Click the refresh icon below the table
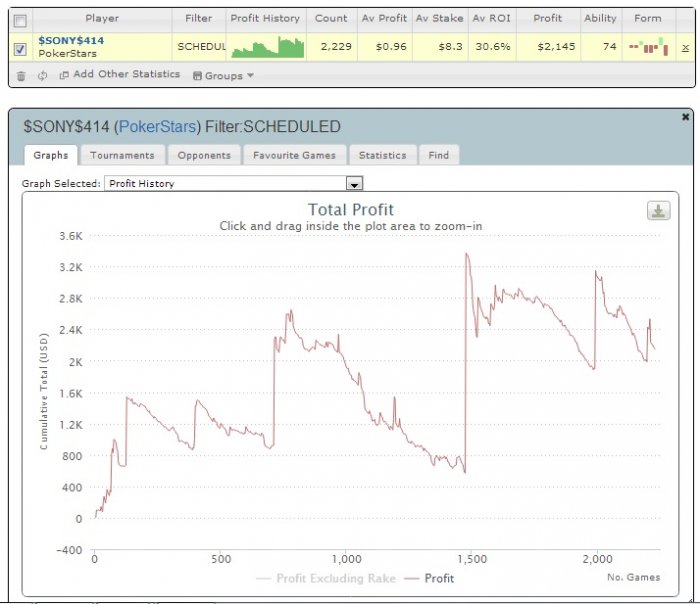Image resolution: width=700 pixels, height=604 pixels. tap(42, 76)
